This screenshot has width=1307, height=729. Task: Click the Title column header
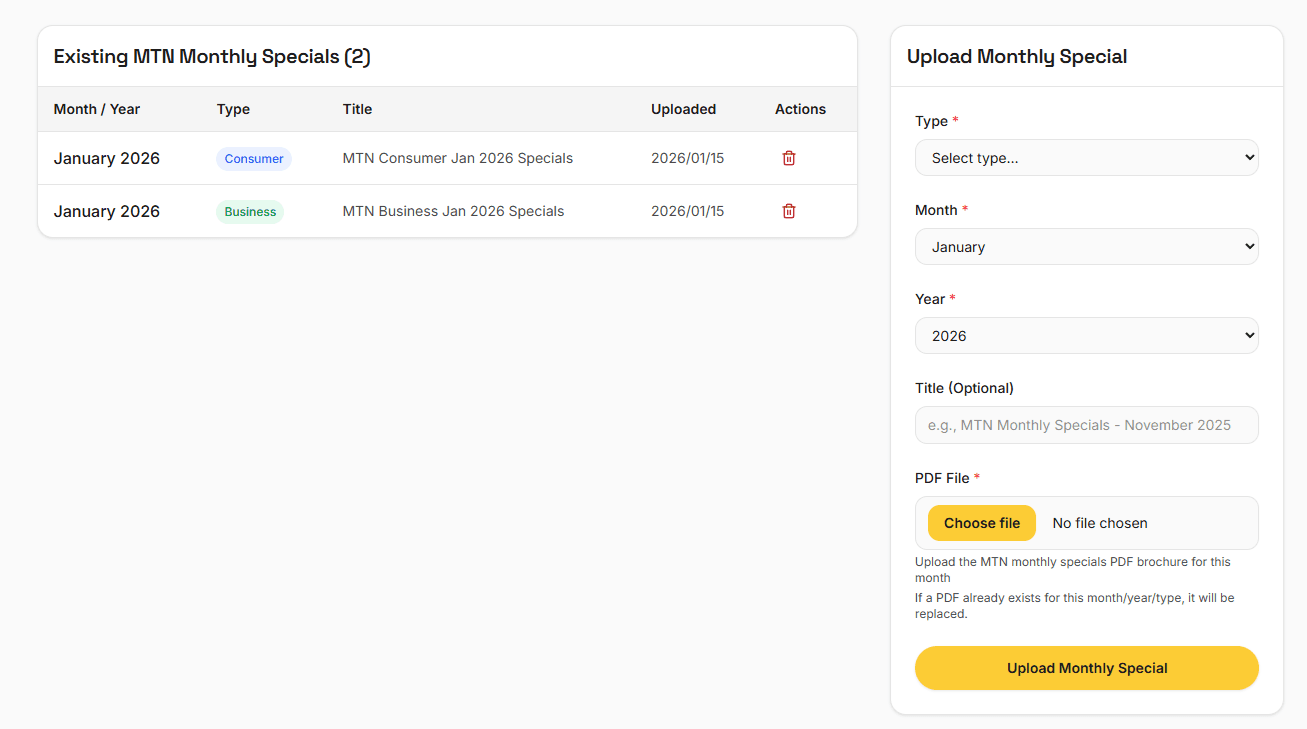click(357, 109)
